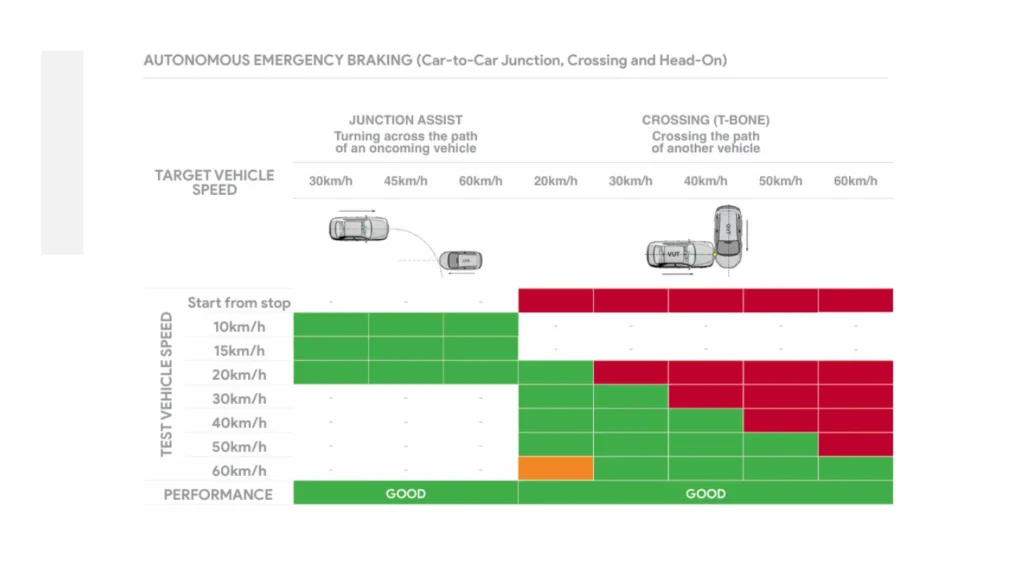Click the TARGET VEHICLE SPEED label

point(214,182)
